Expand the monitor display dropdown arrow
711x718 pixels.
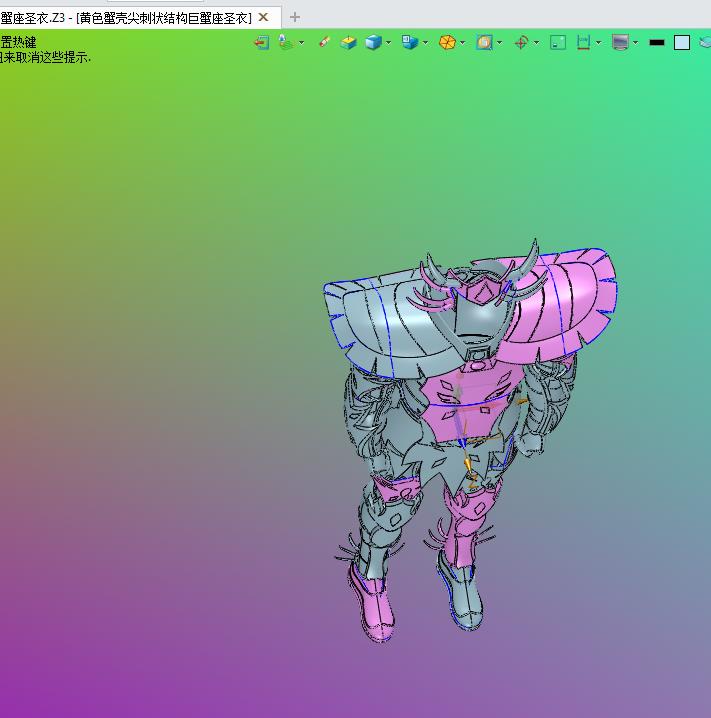635,43
